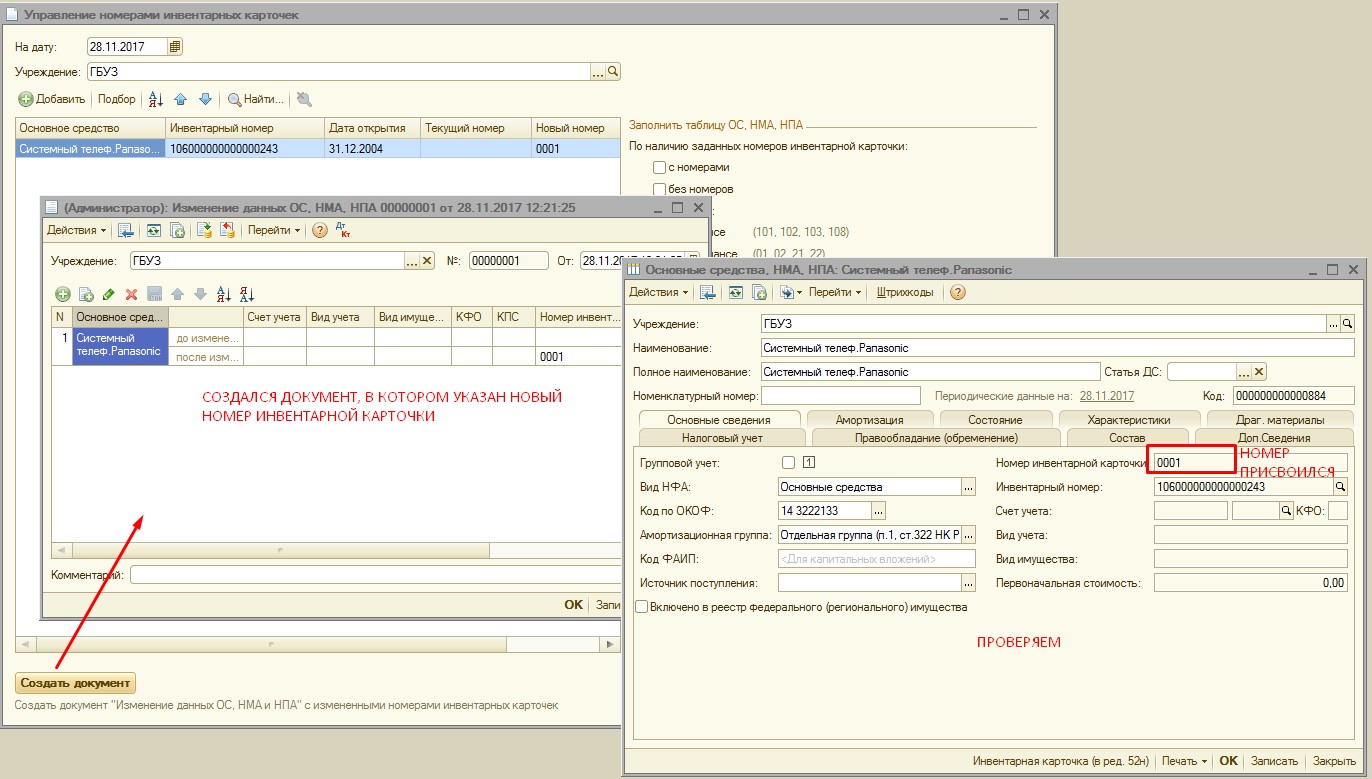This screenshot has width=1372, height=779.
Task: Enable the 'с номерами' checkbox
Action: pos(659,167)
